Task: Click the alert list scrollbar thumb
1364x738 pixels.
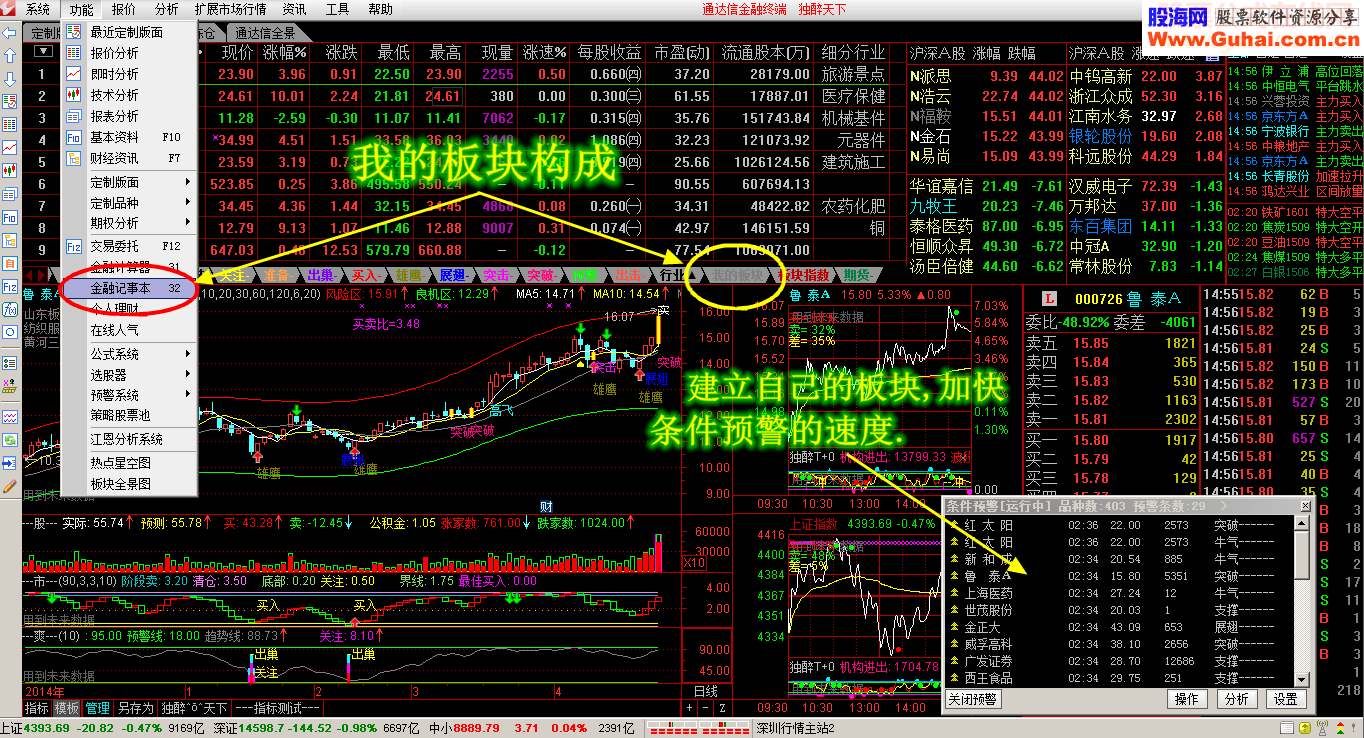Action: point(1301,554)
